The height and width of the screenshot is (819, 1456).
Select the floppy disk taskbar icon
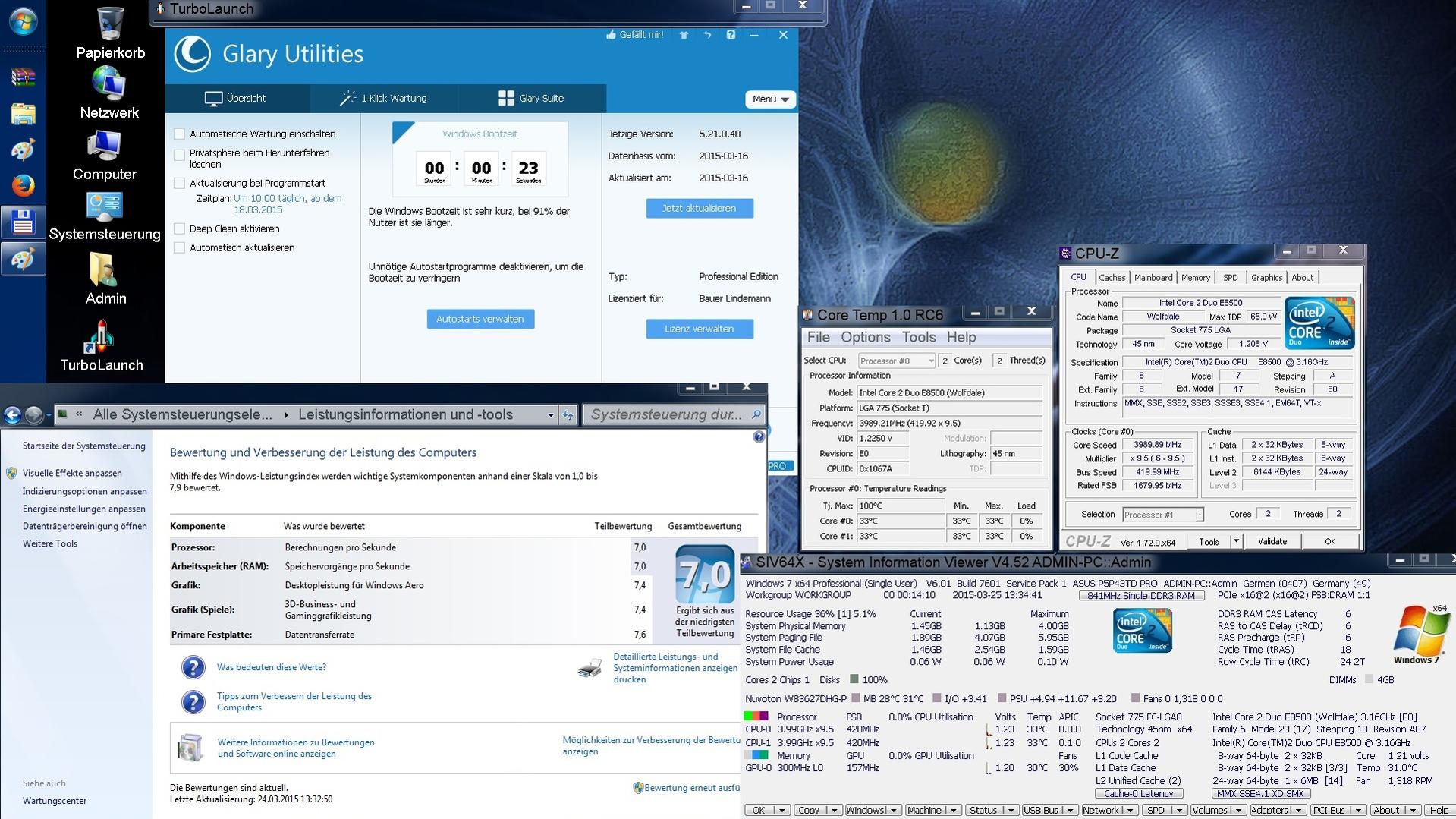23,222
